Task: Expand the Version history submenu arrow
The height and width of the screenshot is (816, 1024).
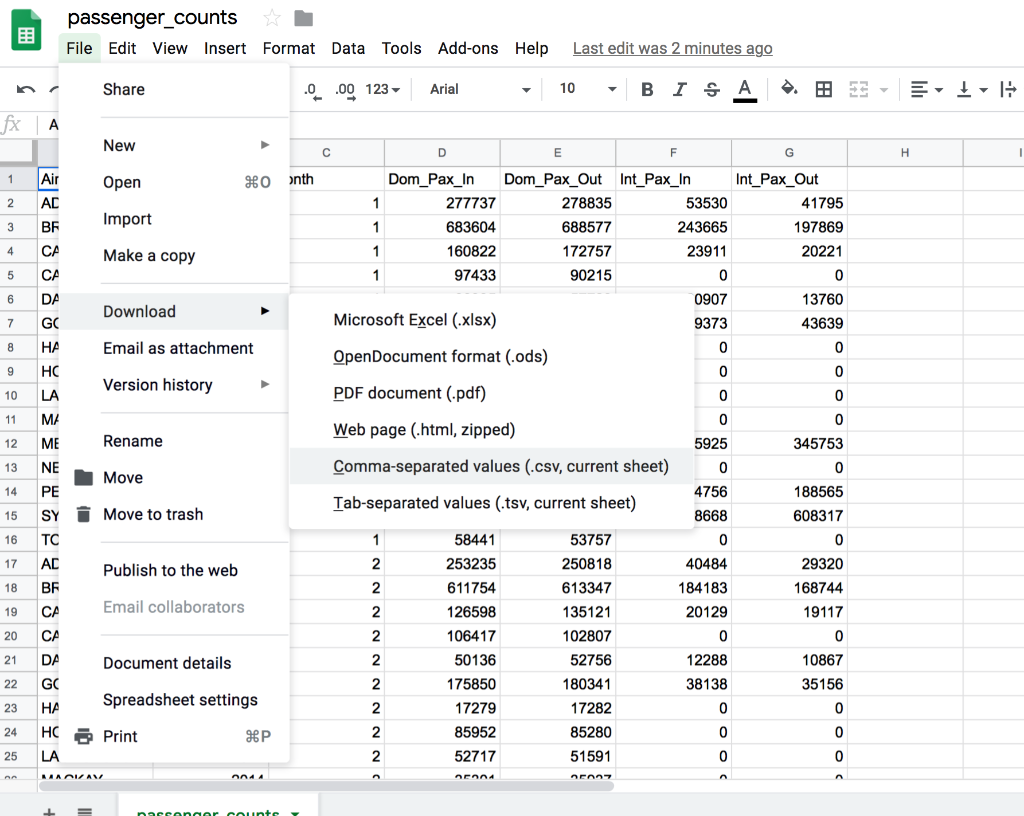Action: [265, 384]
